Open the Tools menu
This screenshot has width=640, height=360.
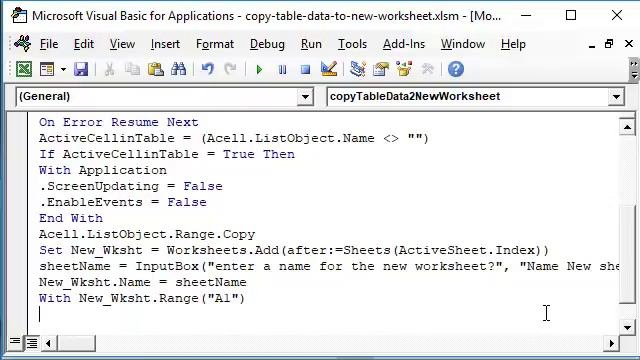(352, 44)
